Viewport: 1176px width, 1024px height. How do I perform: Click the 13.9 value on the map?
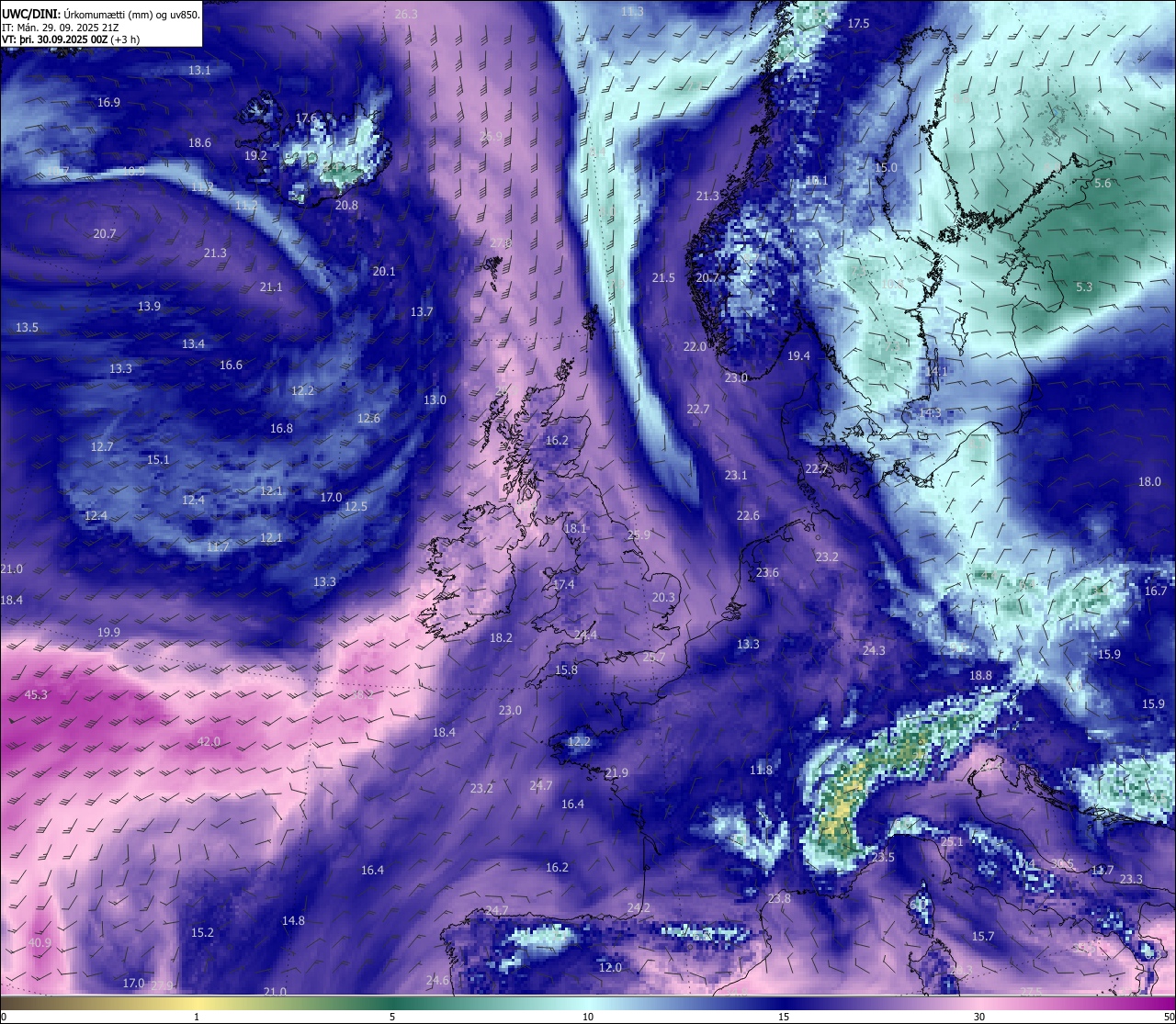(149, 307)
